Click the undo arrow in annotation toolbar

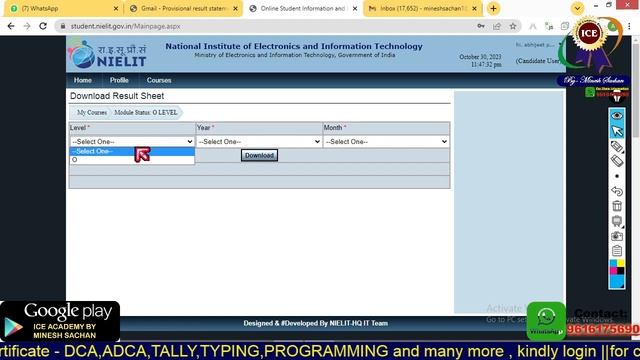click(x=617, y=191)
